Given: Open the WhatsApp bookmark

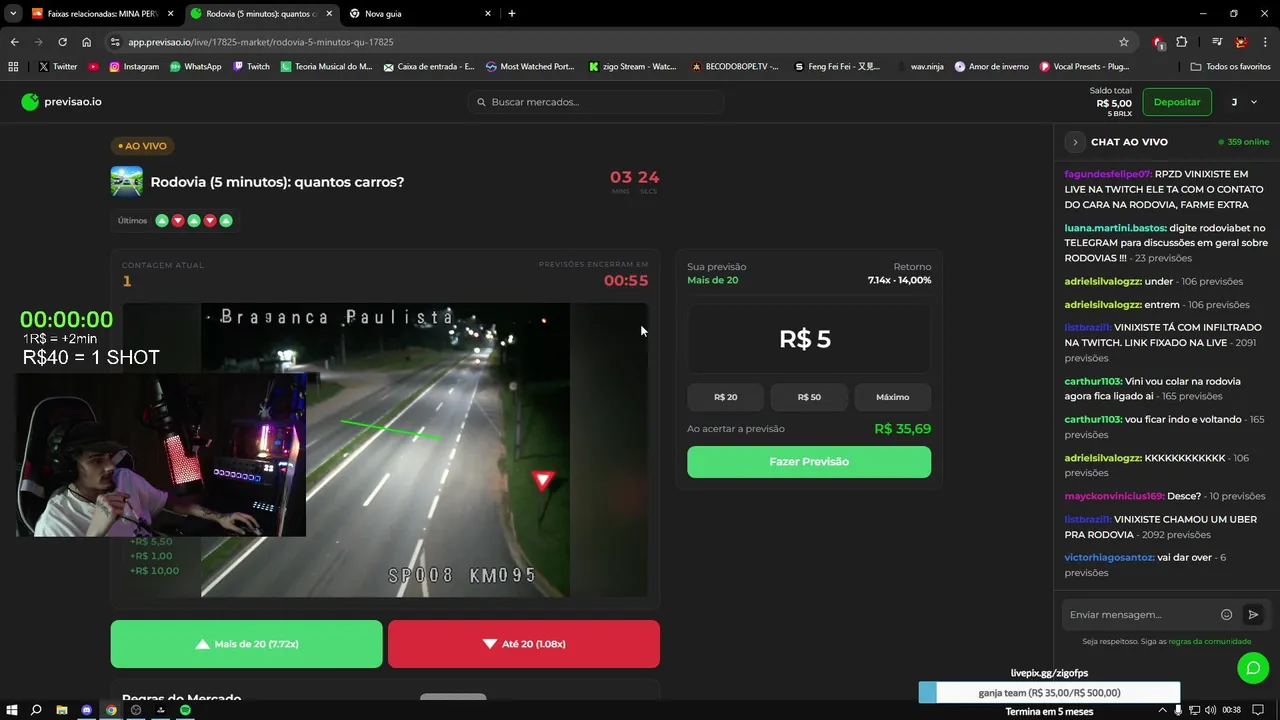Looking at the screenshot, I should point(195,67).
